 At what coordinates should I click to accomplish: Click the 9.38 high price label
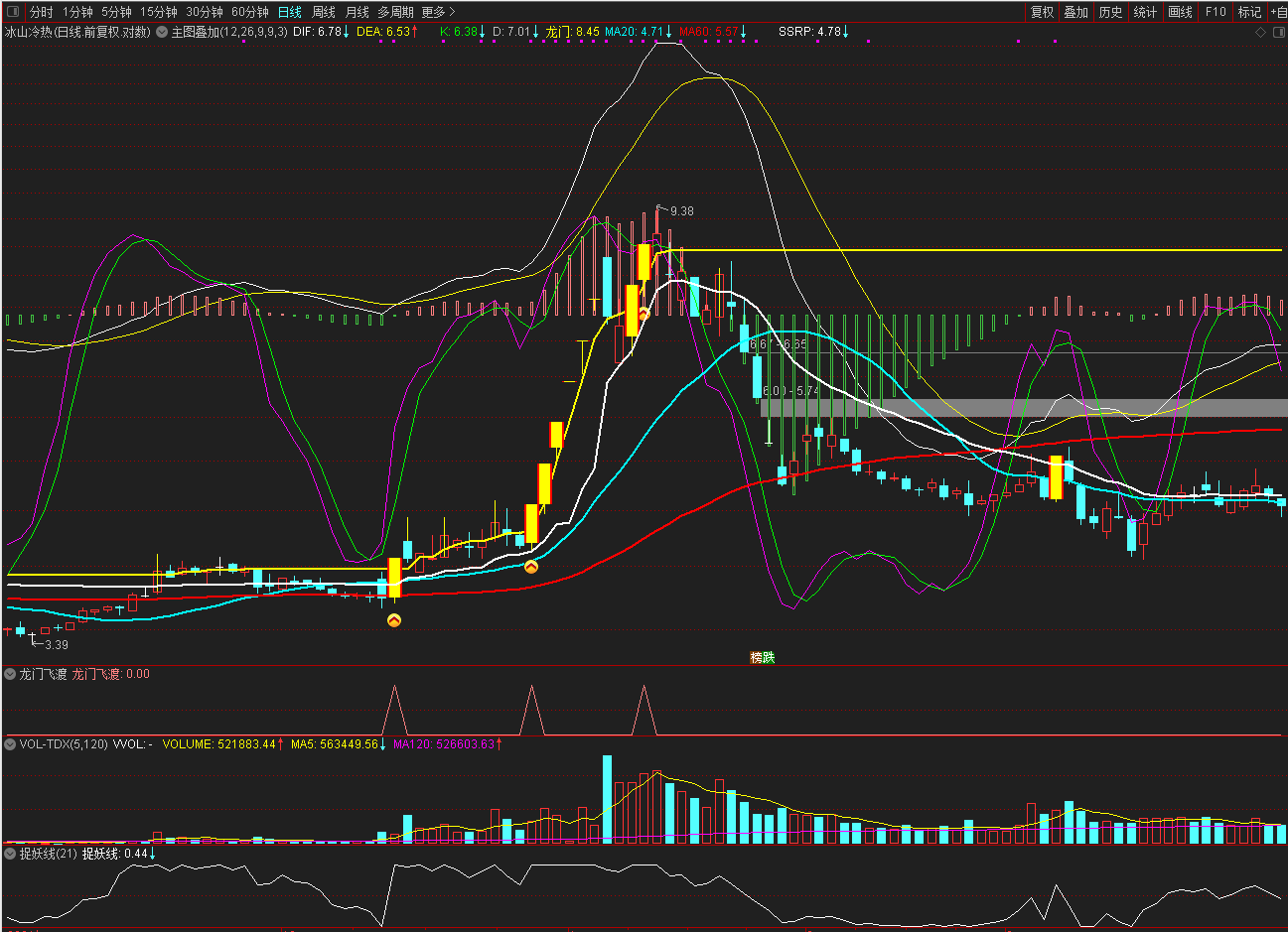point(682,211)
